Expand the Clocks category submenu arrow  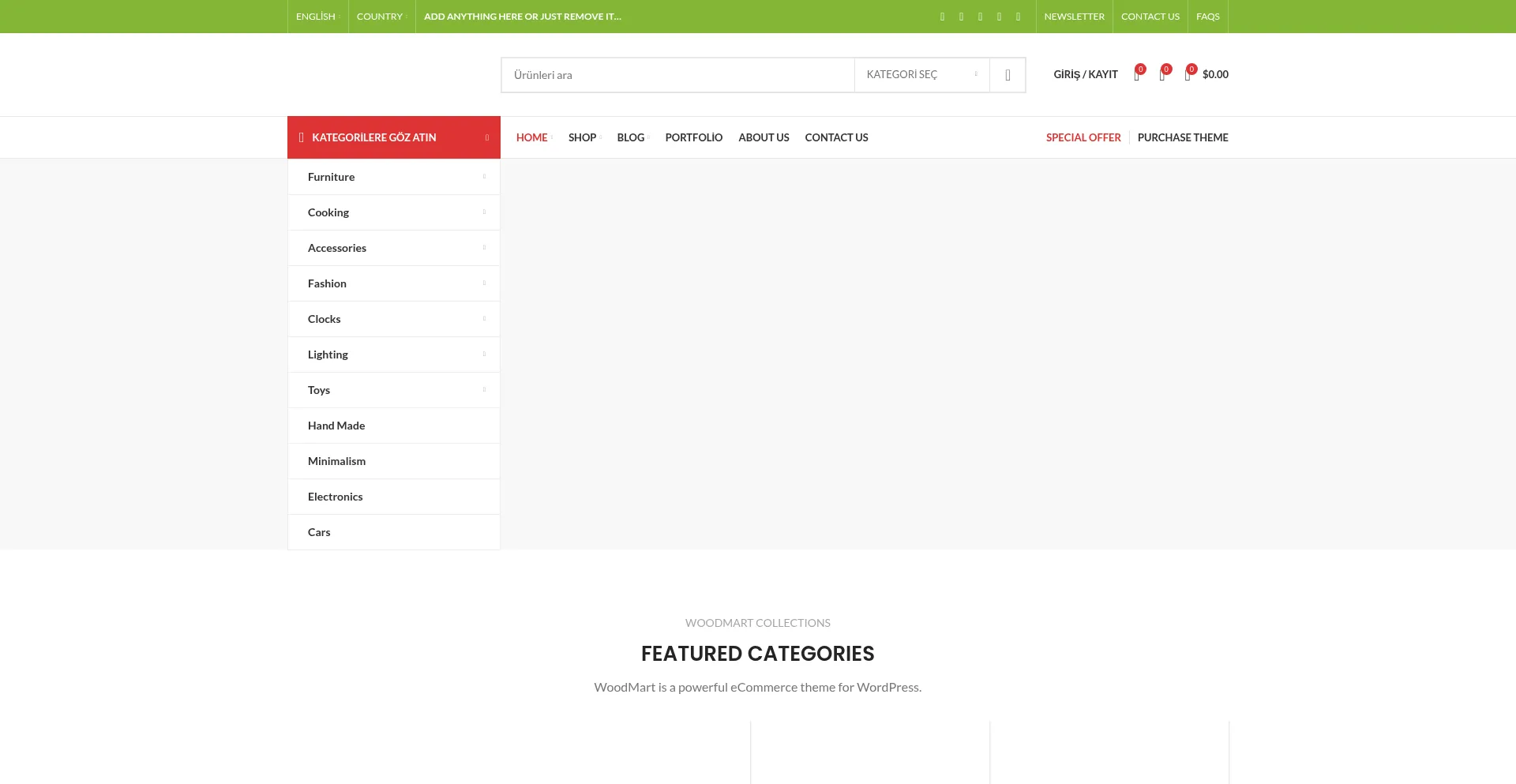(x=484, y=319)
